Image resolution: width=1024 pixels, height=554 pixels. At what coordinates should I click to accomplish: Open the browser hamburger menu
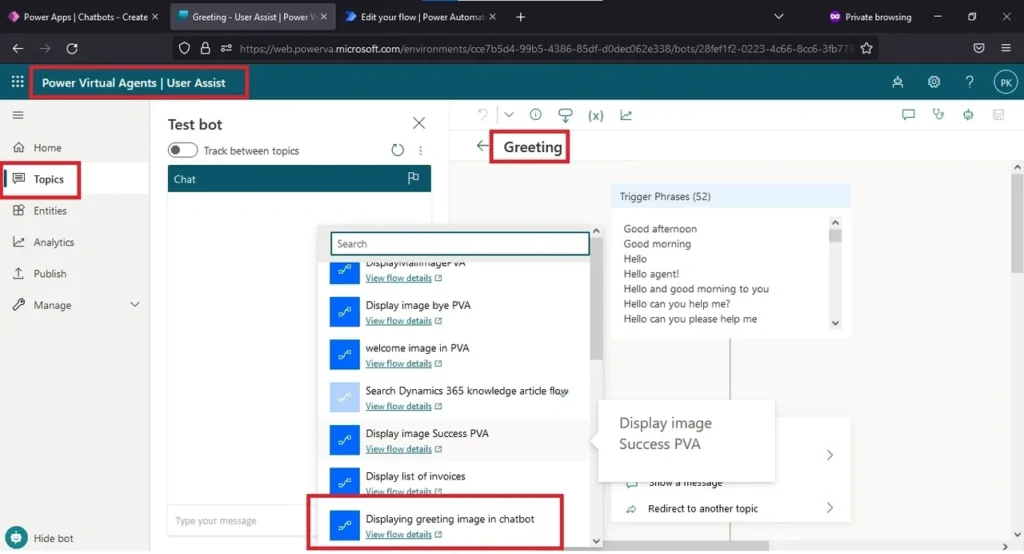pos(1006,48)
